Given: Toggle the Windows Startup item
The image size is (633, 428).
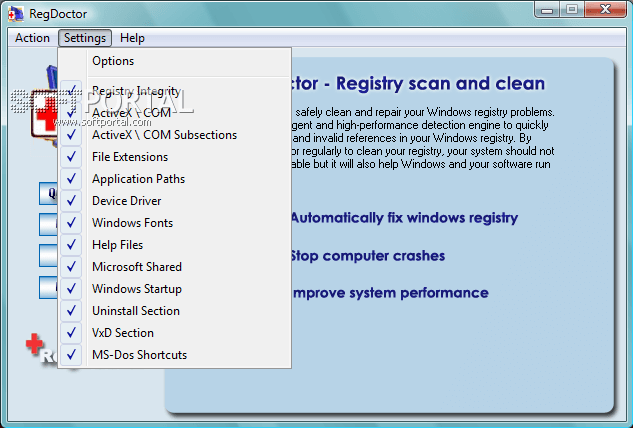Looking at the screenshot, I should (x=175, y=289).
